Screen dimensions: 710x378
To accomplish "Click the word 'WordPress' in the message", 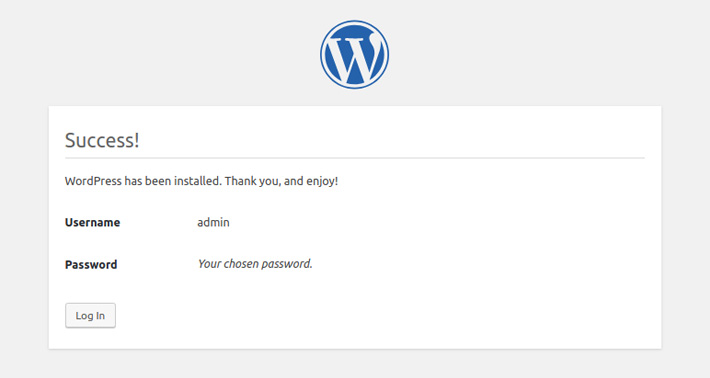I will coord(93,181).
